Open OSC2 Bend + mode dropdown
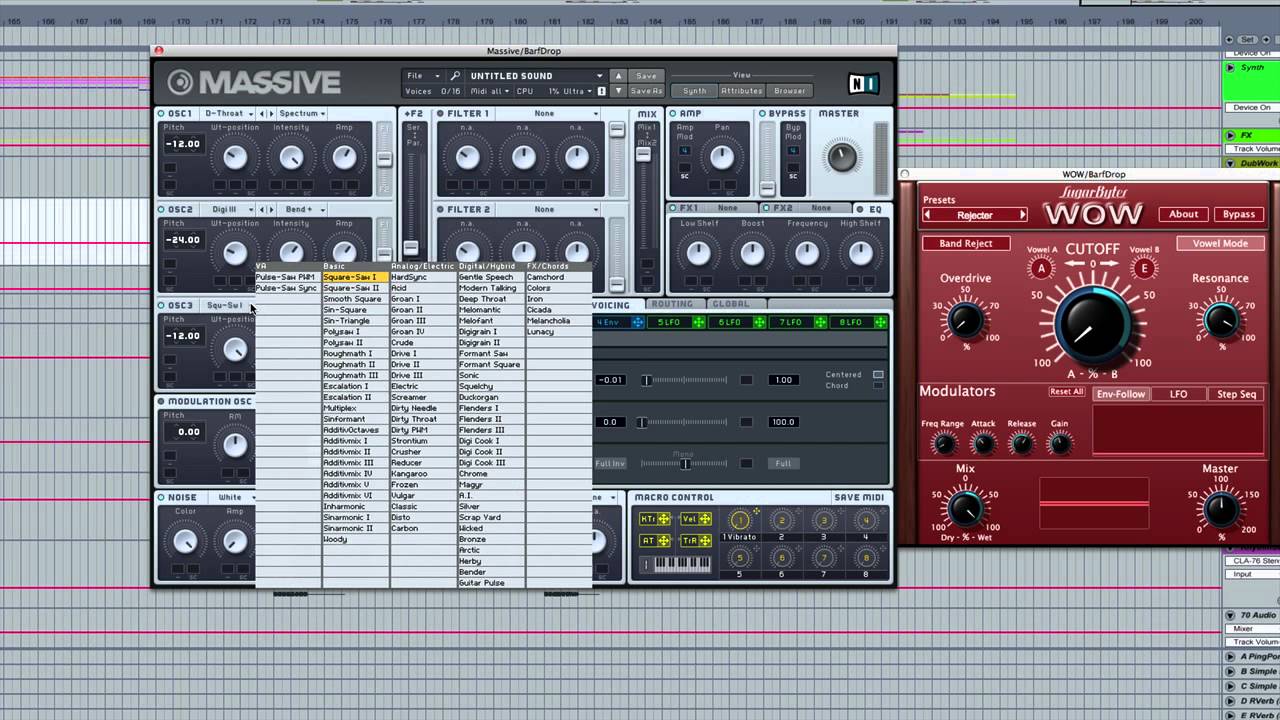1280x720 pixels. tap(303, 210)
